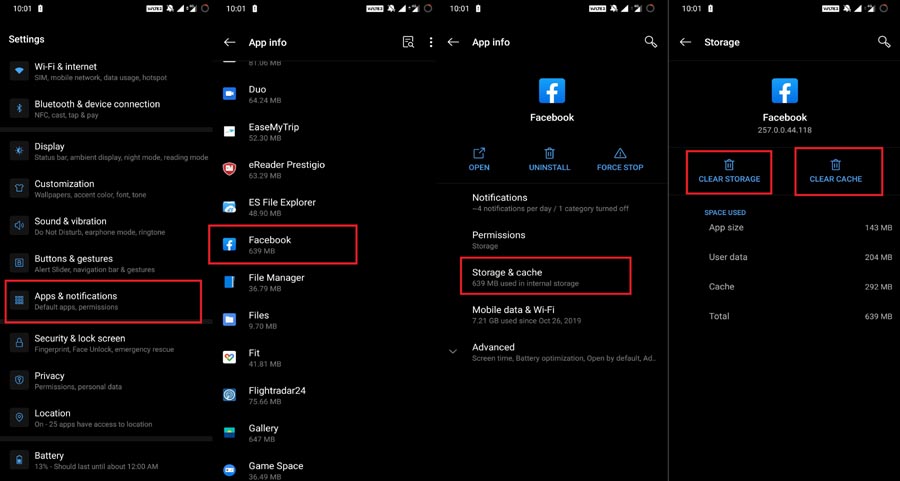Tap CLEAR CACHE button
Screen dimensions: 900x481
coord(839,171)
